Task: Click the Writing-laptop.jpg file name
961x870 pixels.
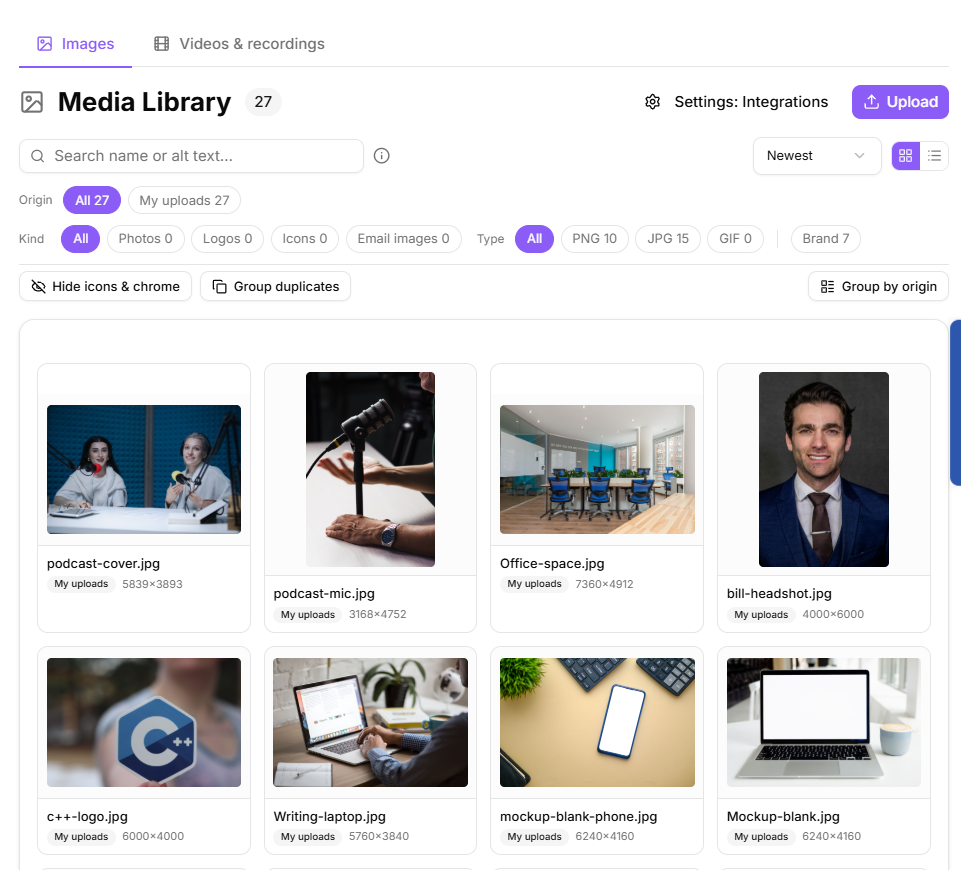Action: click(x=330, y=817)
